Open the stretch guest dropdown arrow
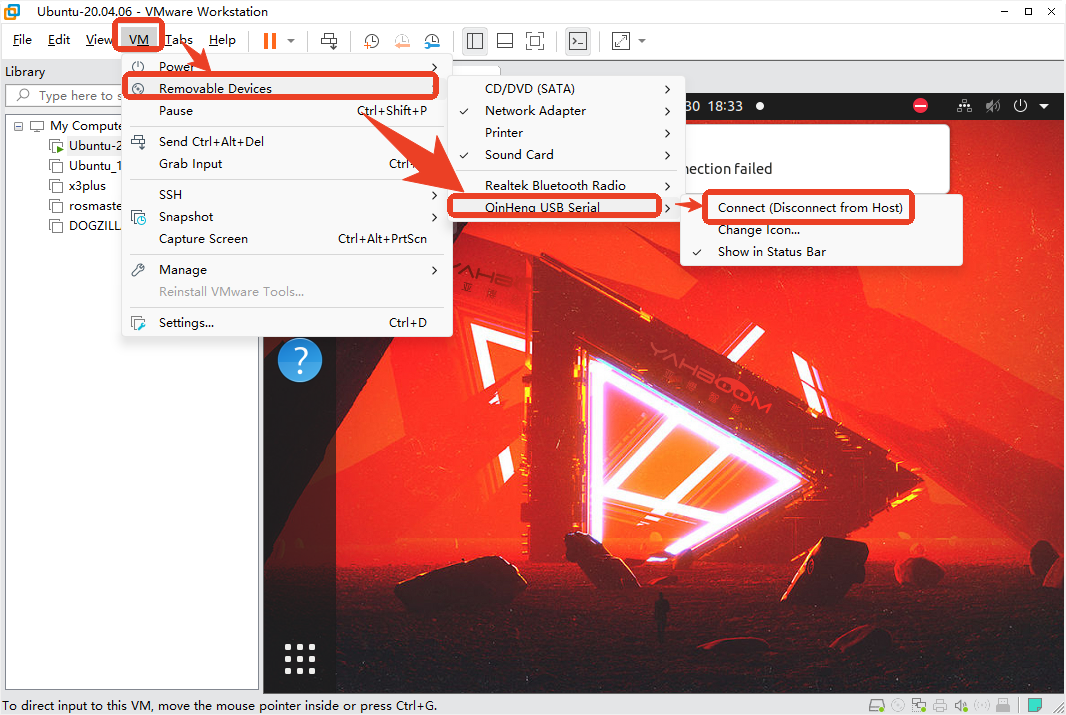The height and width of the screenshot is (715, 1066). pos(642,41)
